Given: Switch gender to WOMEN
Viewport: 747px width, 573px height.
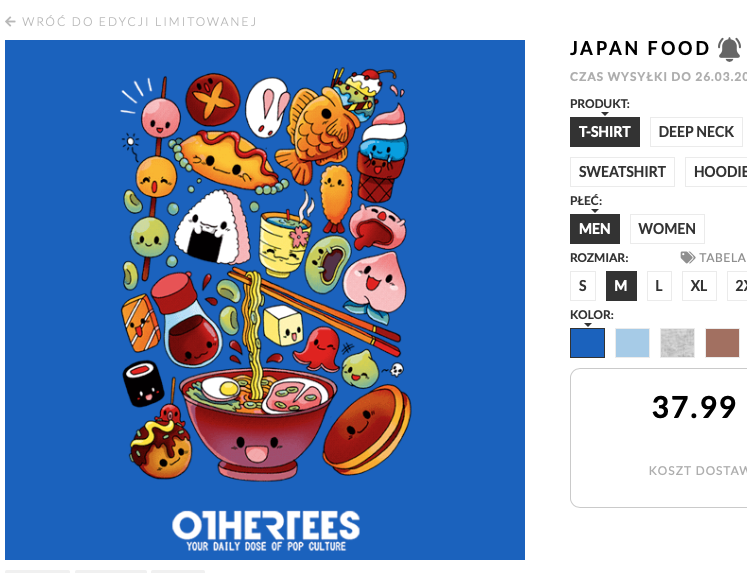Looking at the screenshot, I should (667, 229).
